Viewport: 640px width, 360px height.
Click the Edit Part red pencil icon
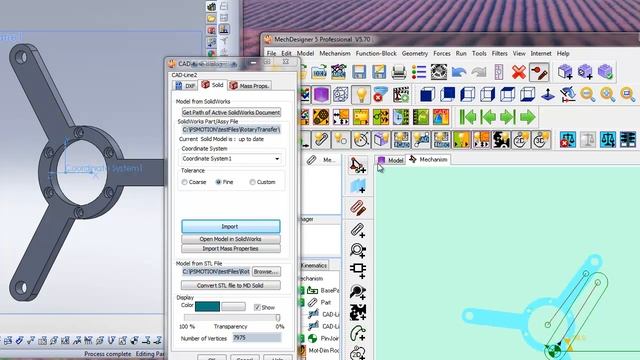coord(358,207)
